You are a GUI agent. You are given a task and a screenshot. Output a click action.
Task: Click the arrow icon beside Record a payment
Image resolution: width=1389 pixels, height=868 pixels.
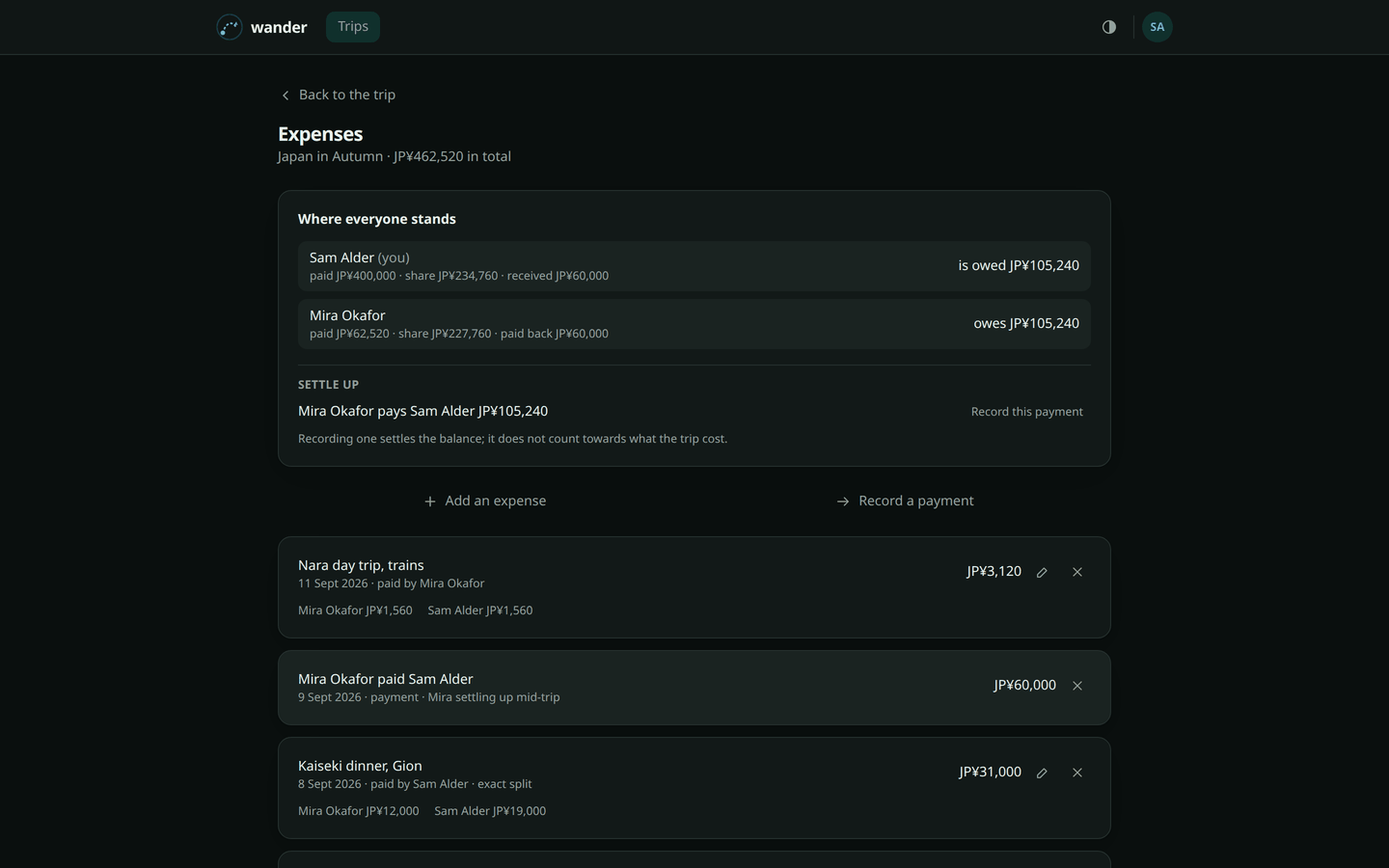point(843,502)
